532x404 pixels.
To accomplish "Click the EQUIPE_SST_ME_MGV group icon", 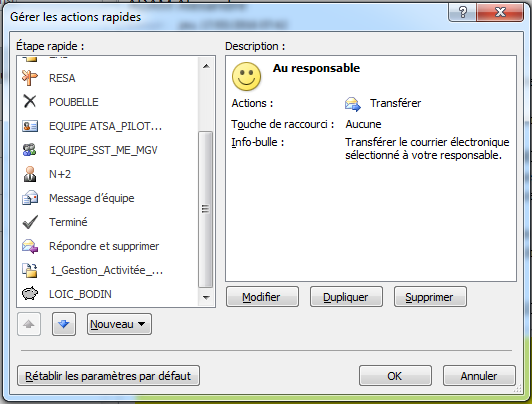I will tap(30, 150).
